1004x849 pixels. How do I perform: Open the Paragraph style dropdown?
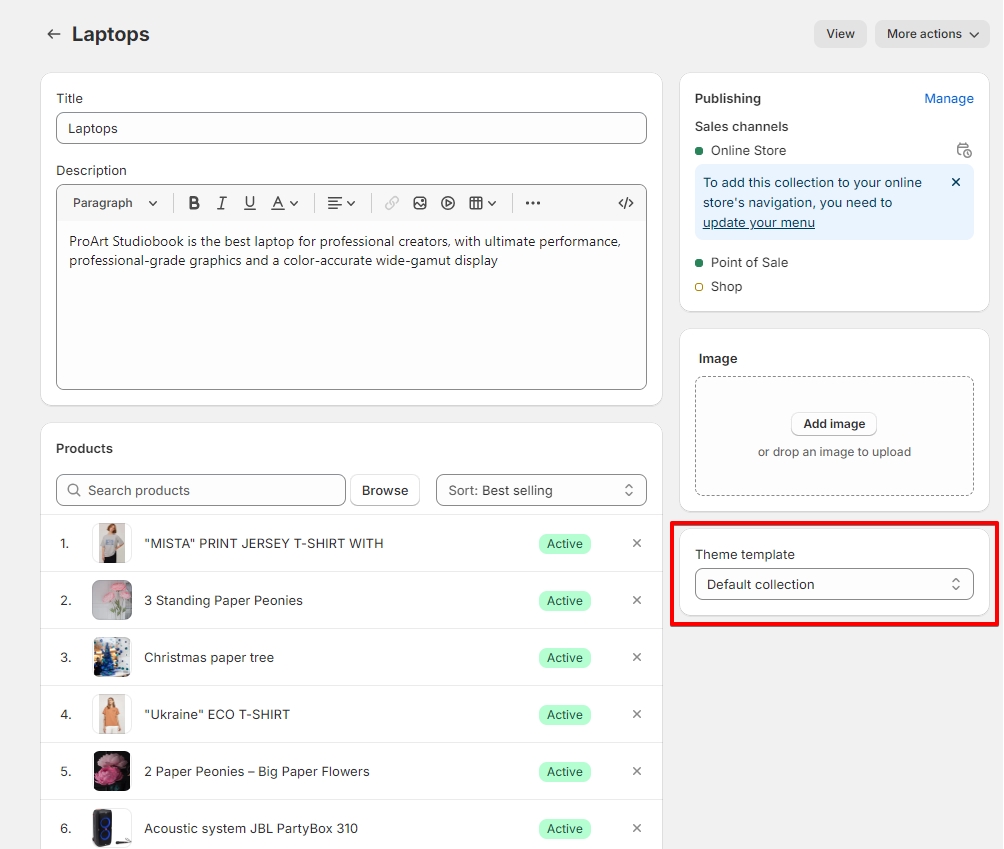(x=115, y=203)
